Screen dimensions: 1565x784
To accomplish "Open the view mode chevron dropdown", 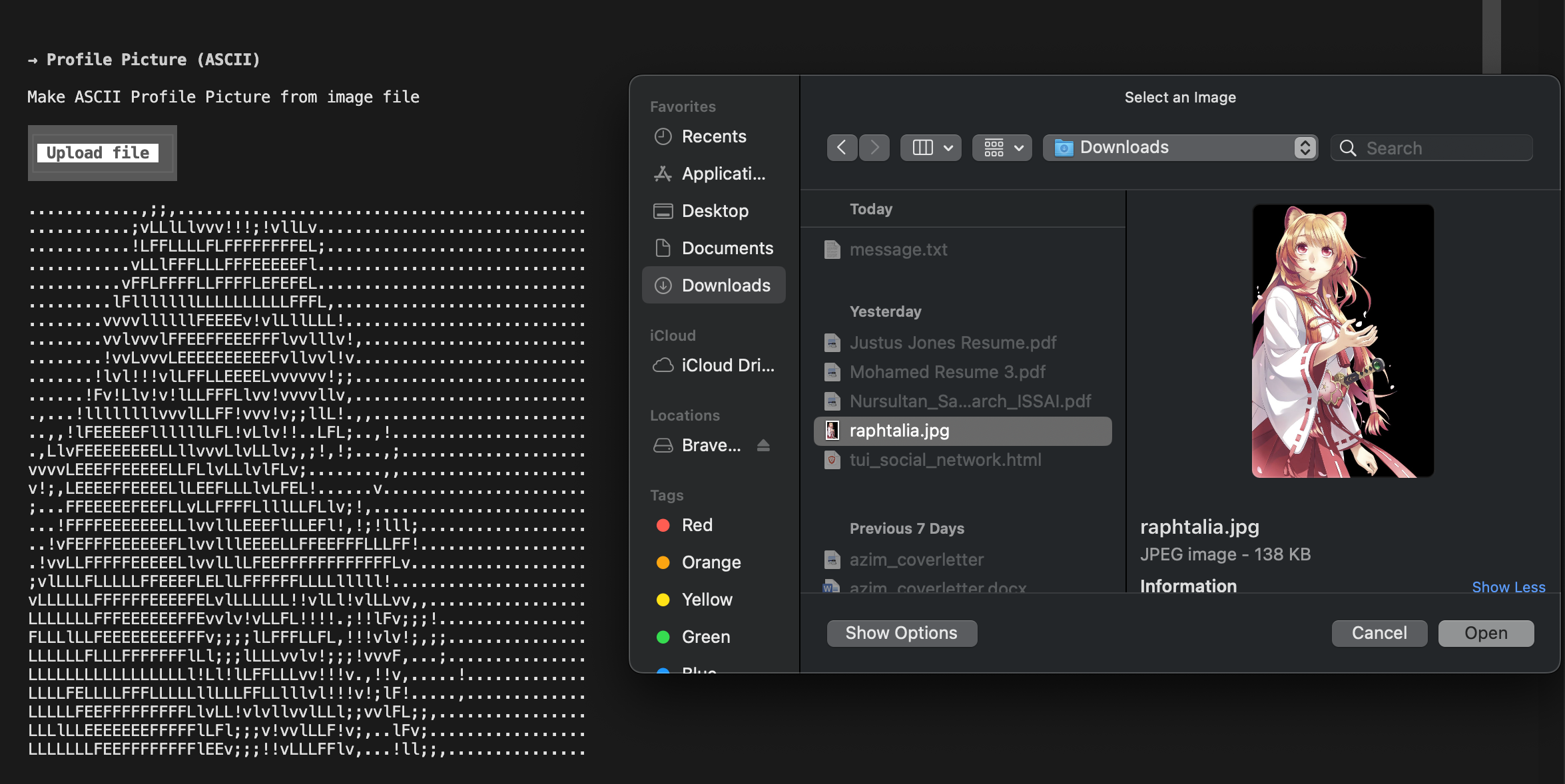I will point(948,148).
